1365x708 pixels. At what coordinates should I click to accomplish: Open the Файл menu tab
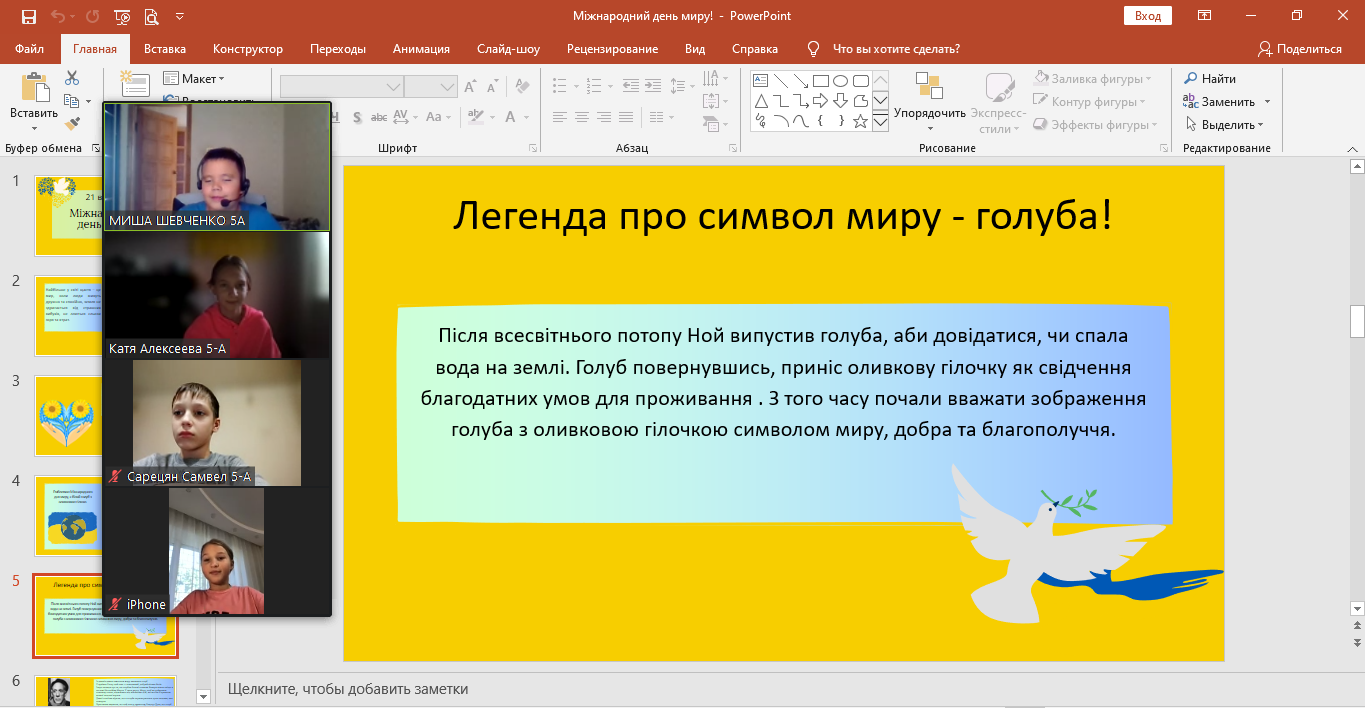30,49
